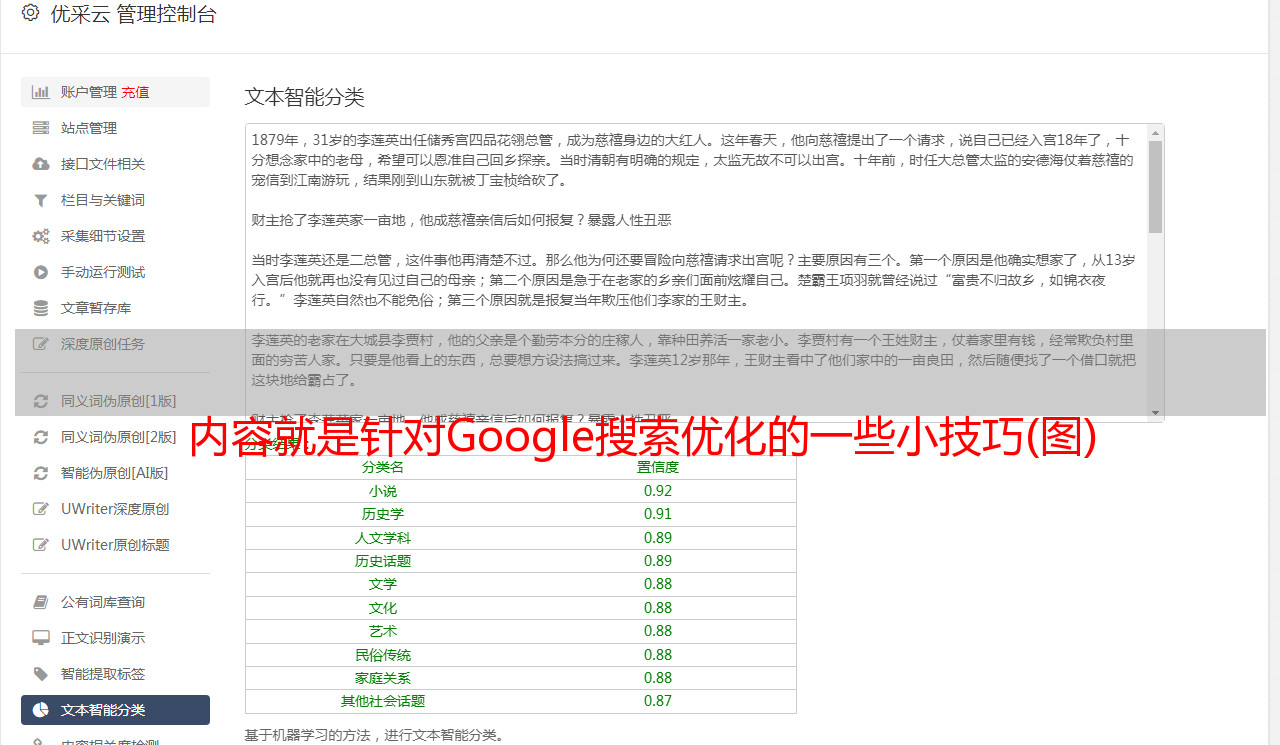
Task: Select the 艺术 category cell
Action: (383, 631)
